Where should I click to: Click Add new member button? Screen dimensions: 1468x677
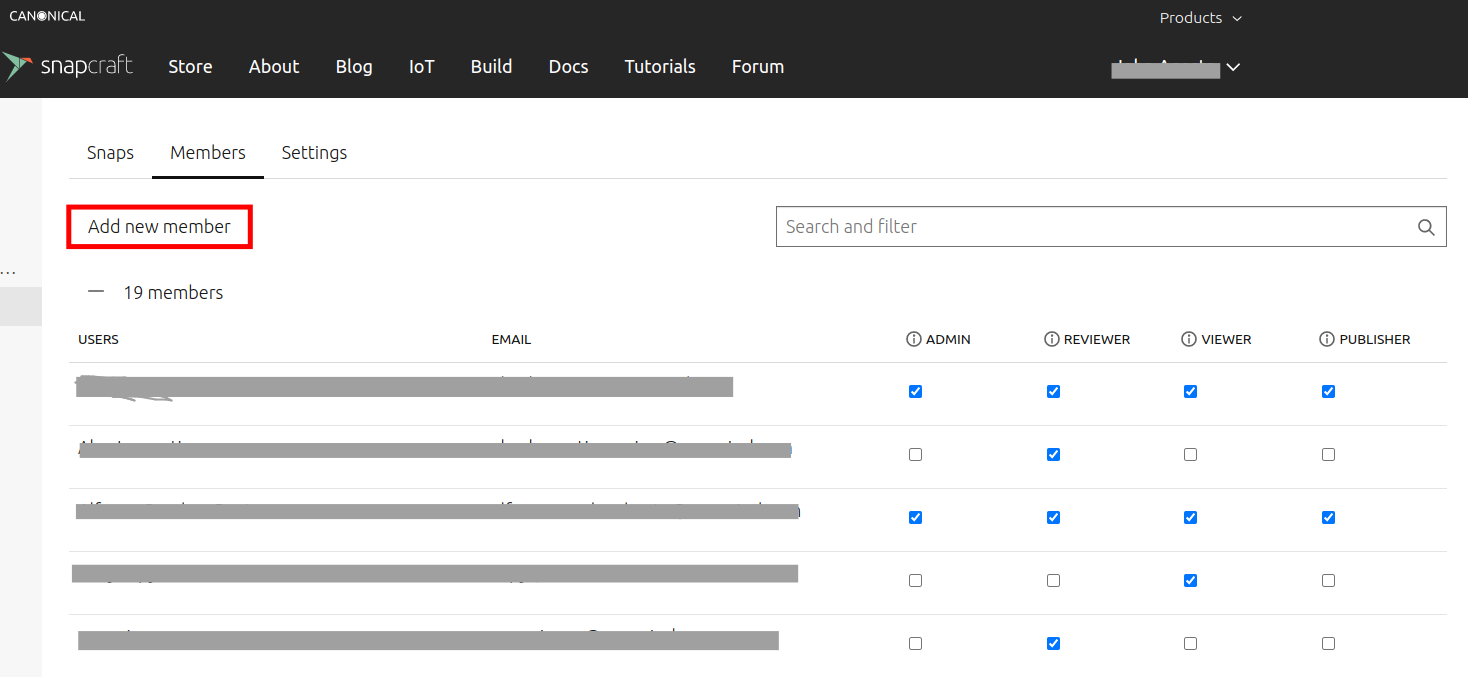(x=159, y=227)
